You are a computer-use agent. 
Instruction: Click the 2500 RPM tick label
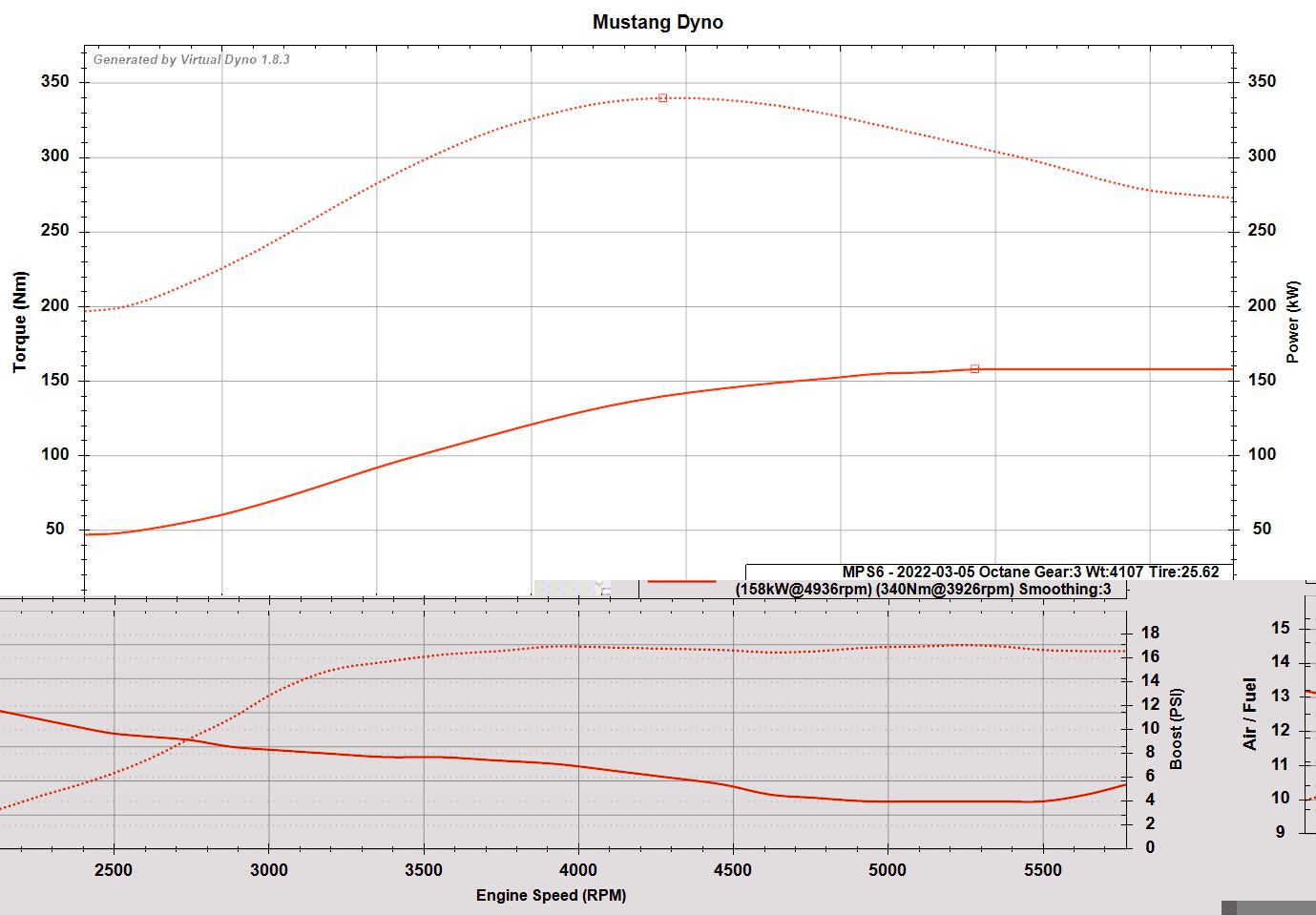pyautogui.click(x=114, y=870)
